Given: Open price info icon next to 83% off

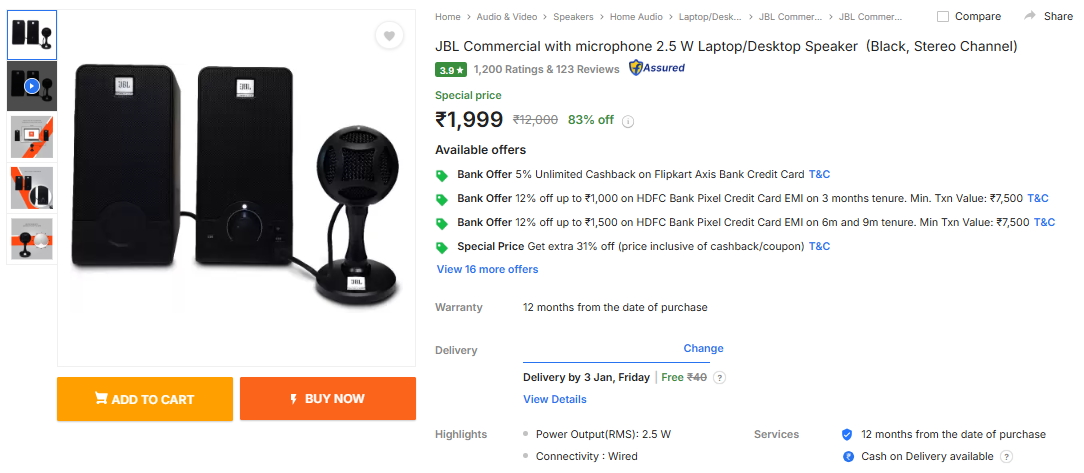Looking at the screenshot, I should click(628, 121).
